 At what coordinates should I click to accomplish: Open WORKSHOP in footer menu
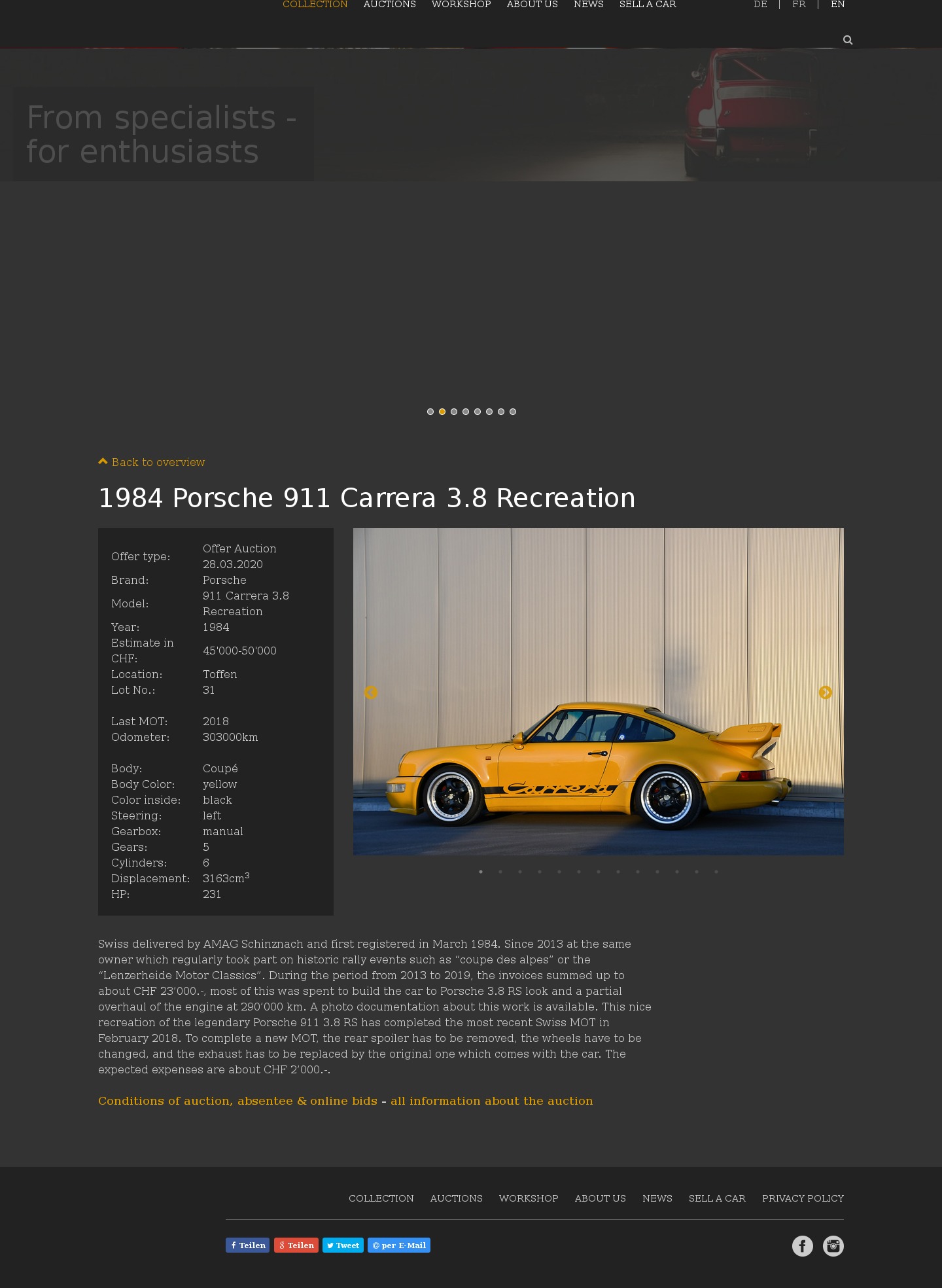coord(529,1198)
